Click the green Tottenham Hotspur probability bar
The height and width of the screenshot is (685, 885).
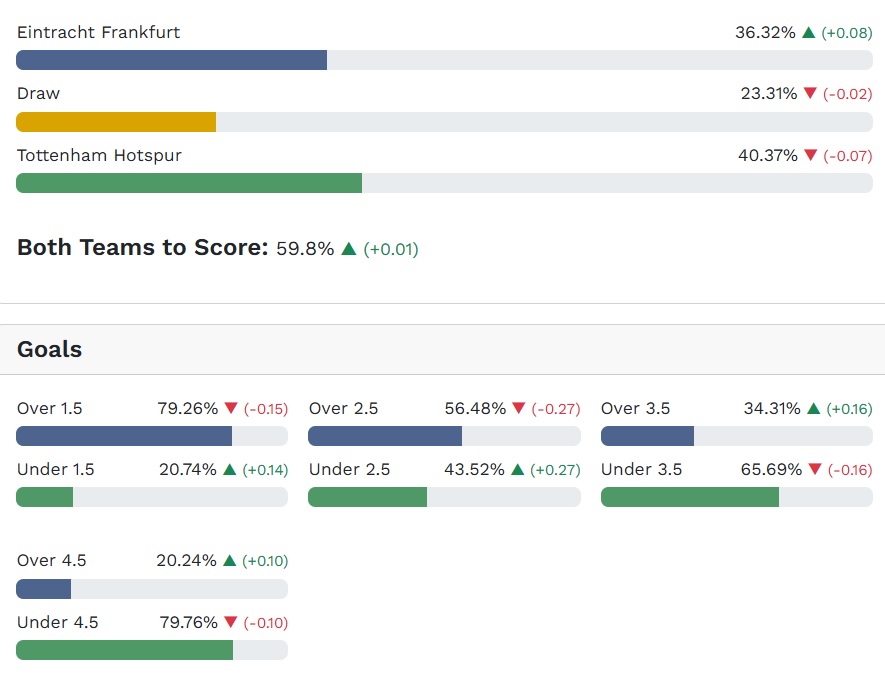(189, 183)
